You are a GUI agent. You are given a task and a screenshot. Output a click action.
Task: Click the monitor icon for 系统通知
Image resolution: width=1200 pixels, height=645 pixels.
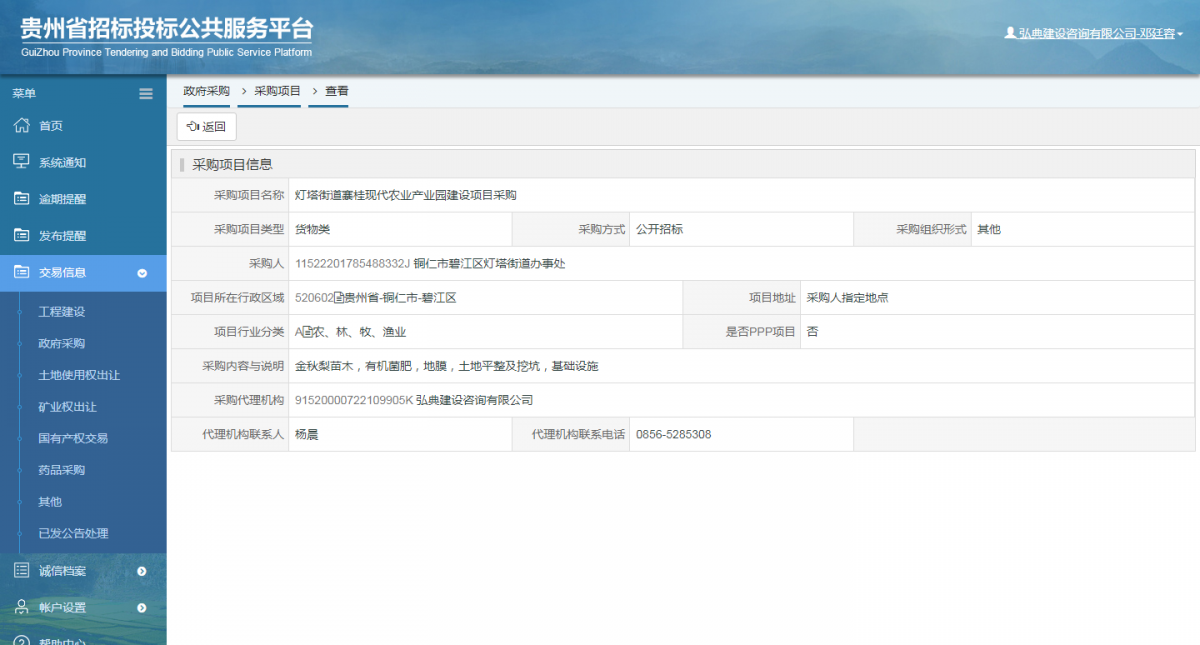pyautogui.click(x=20, y=161)
